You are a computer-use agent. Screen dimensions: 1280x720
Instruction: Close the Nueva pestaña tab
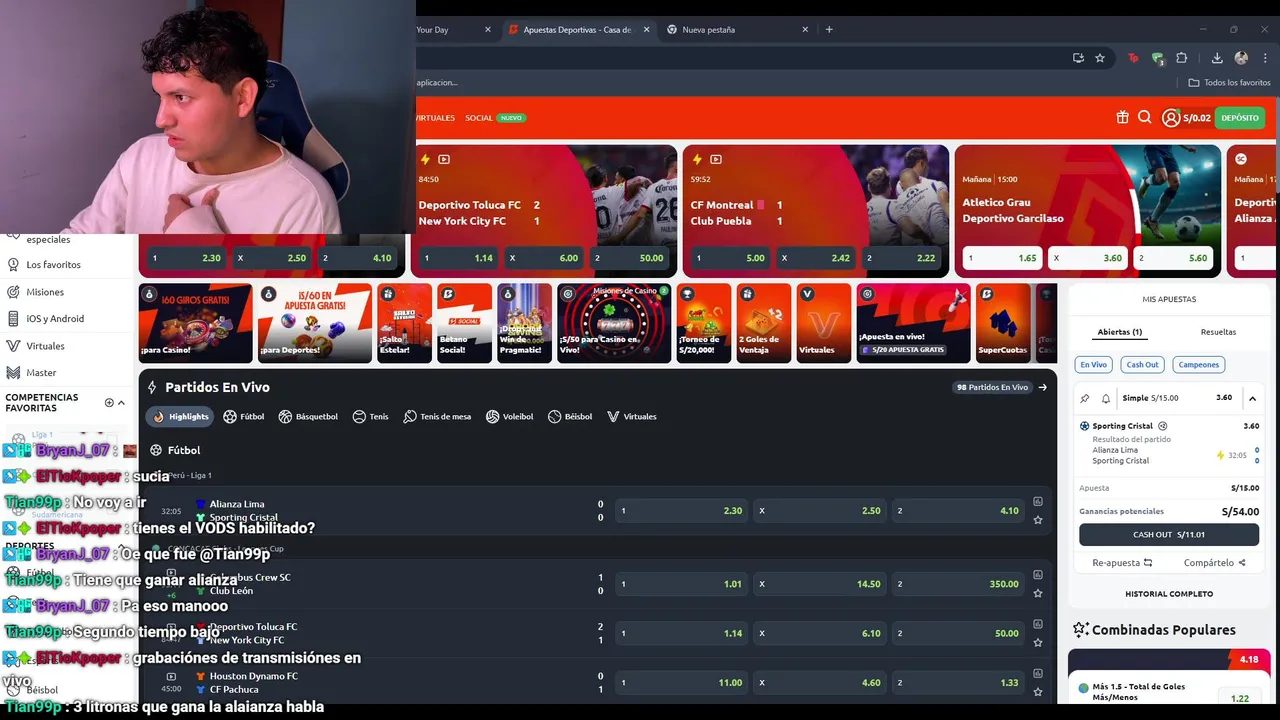(805, 30)
